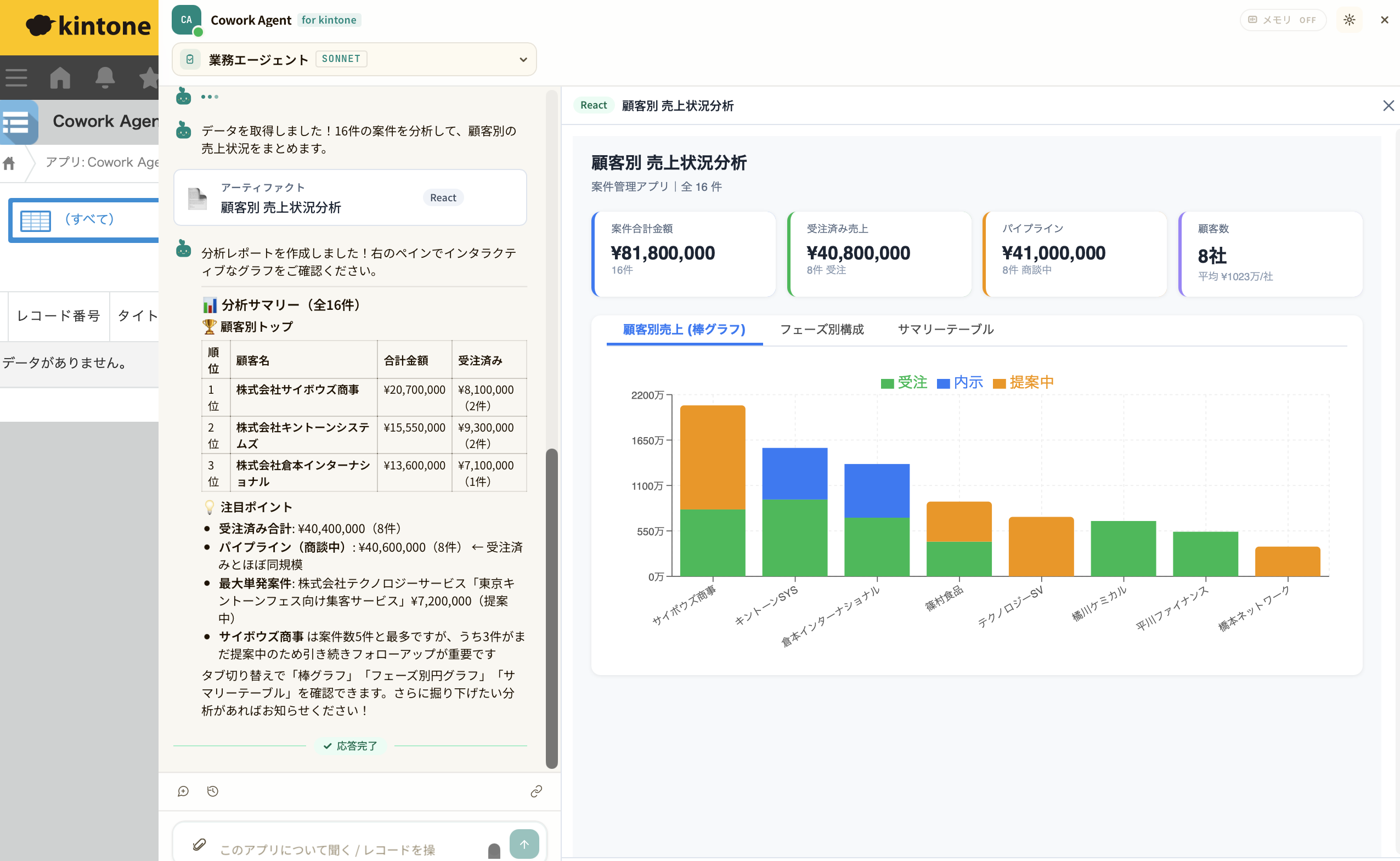The image size is (1400, 861).
Task: Click the 案件合計金額 ¥81,800,000 card
Action: point(684,254)
